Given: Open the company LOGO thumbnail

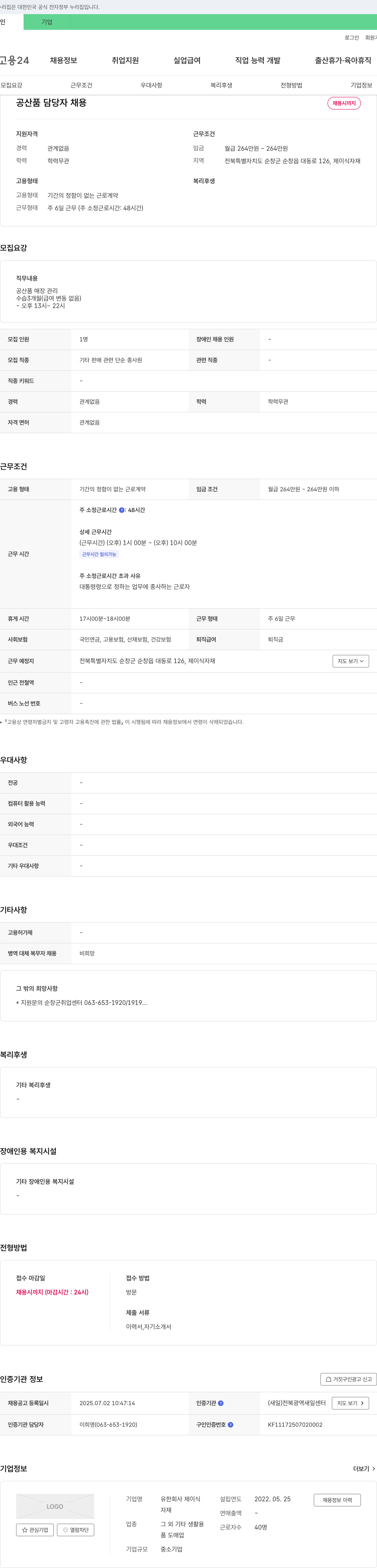Looking at the screenshot, I should pyautogui.click(x=55, y=1506).
